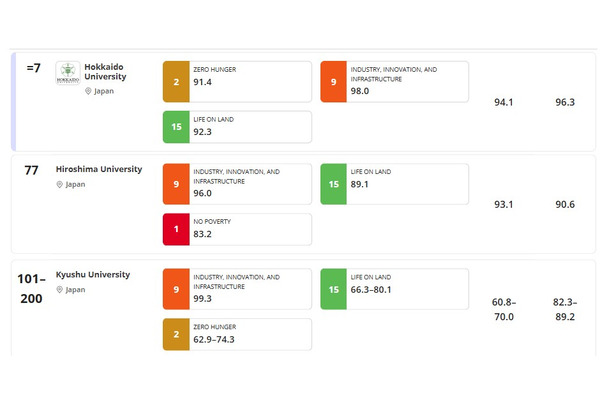Open Hokkaido's Life on Land 92.3 card
Screen dimensions: 600x400
click(237, 127)
